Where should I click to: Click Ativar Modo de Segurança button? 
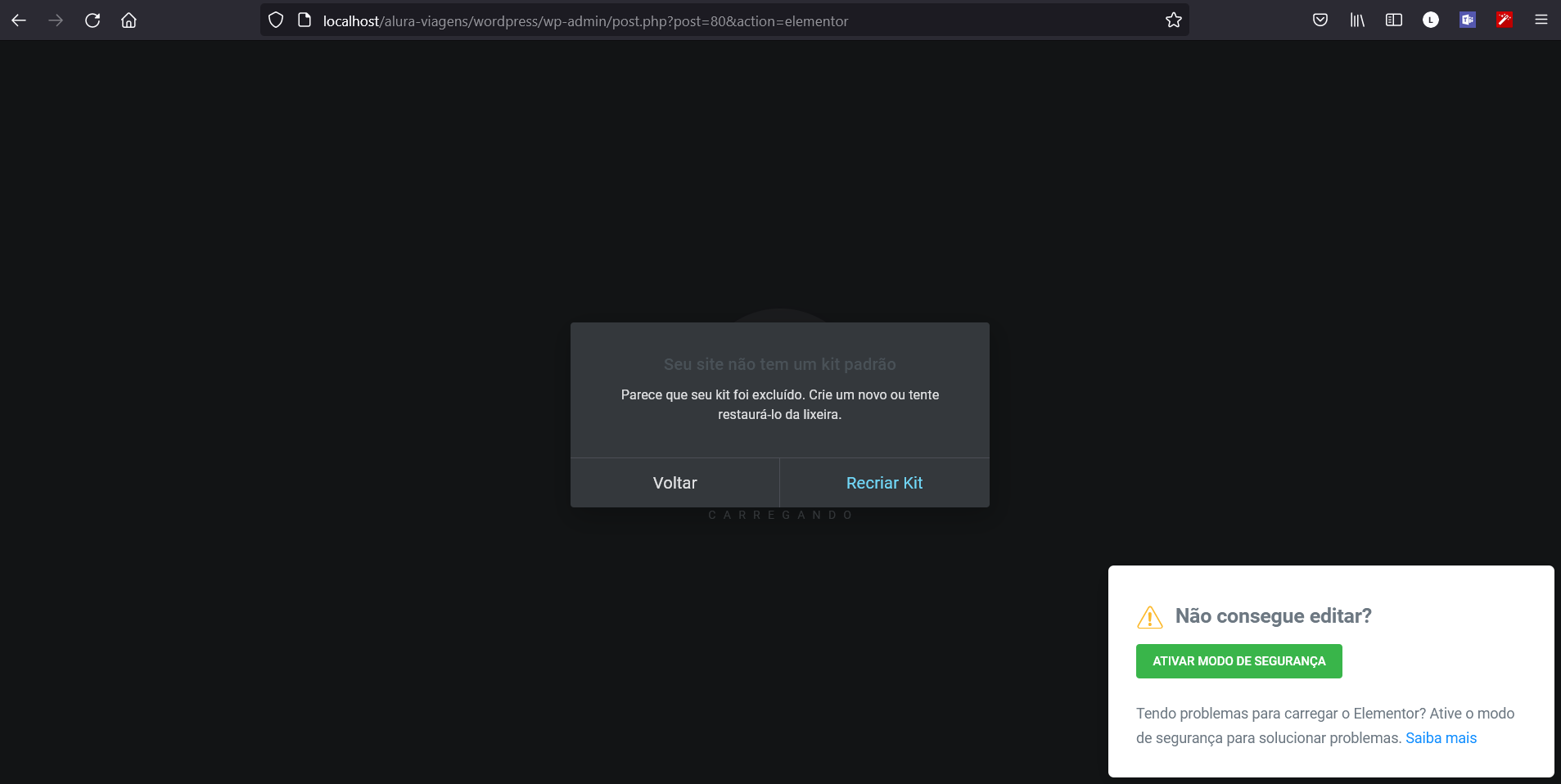(1239, 661)
